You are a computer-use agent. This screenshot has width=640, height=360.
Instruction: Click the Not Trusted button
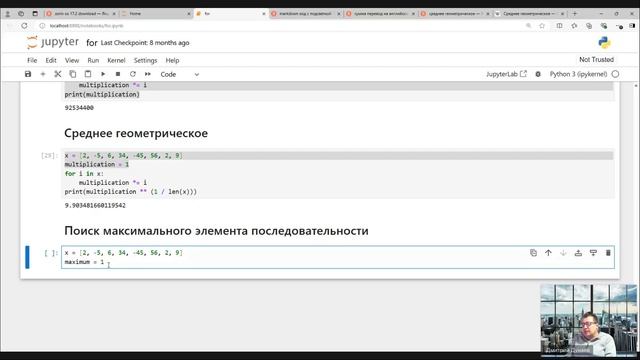tap(596, 60)
